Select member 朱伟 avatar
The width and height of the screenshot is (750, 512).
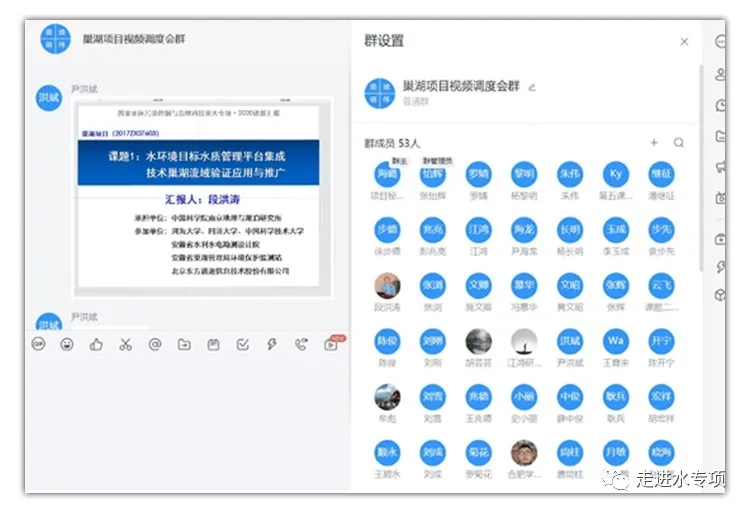pos(569,174)
